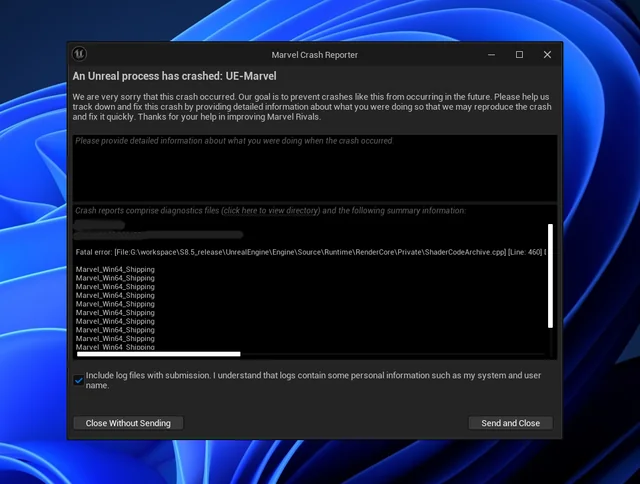Uncheck Include log files with submission
Viewport: 640px width, 484px height.
[x=79, y=380]
